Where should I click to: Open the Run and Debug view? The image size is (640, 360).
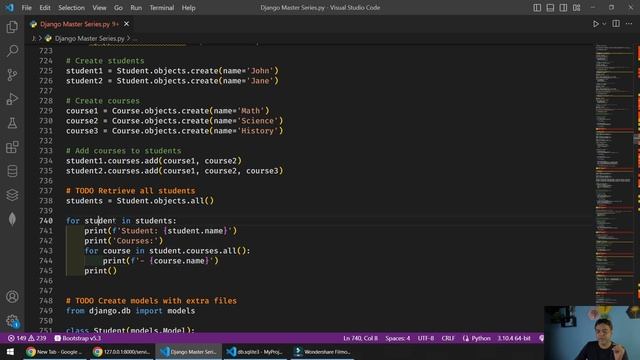tap(12, 99)
